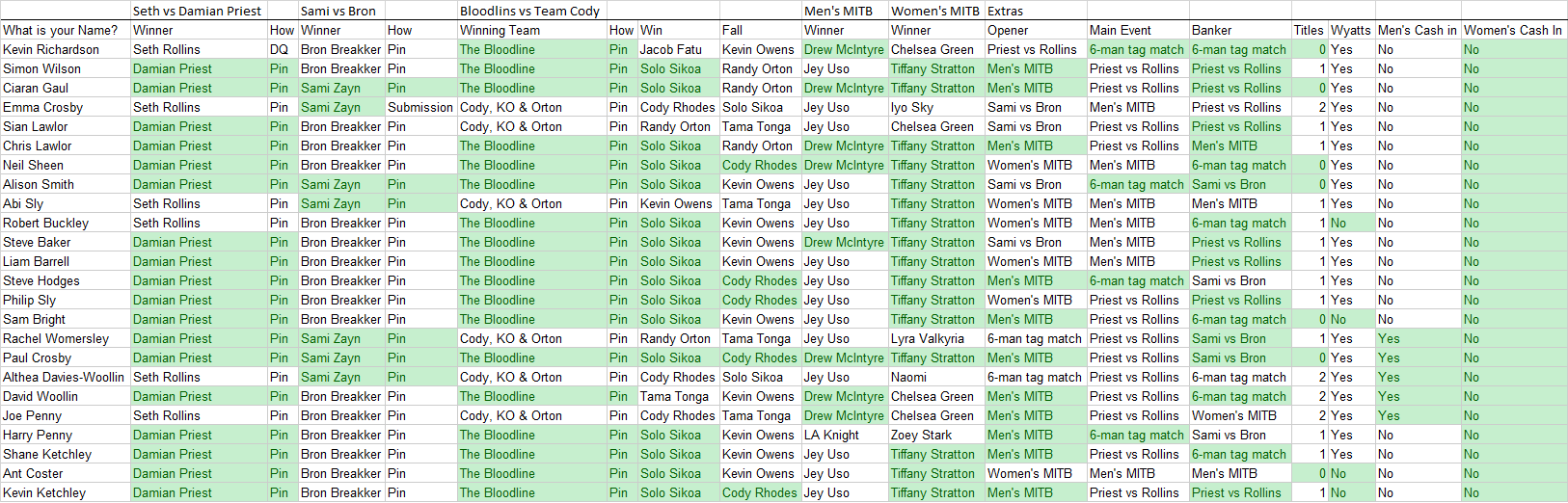Click the 'Jacob Fatu' cell

coord(671,49)
